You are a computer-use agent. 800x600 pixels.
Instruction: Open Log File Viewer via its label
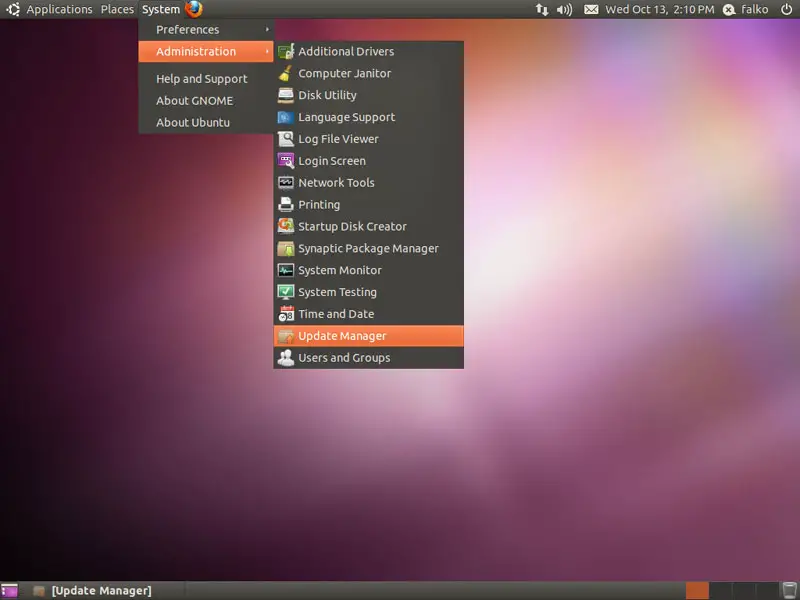[338, 139]
